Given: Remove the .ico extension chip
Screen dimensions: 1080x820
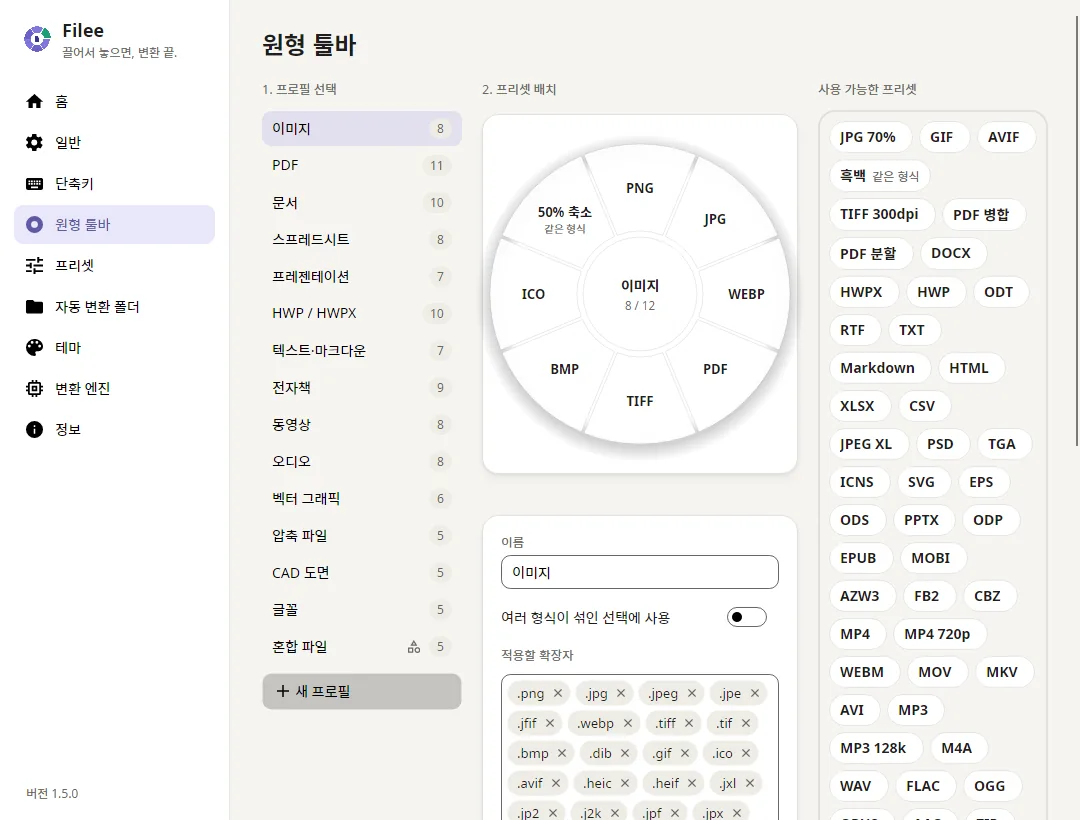Looking at the screenshot, I should pyautogui.click(x=746, y=753).
